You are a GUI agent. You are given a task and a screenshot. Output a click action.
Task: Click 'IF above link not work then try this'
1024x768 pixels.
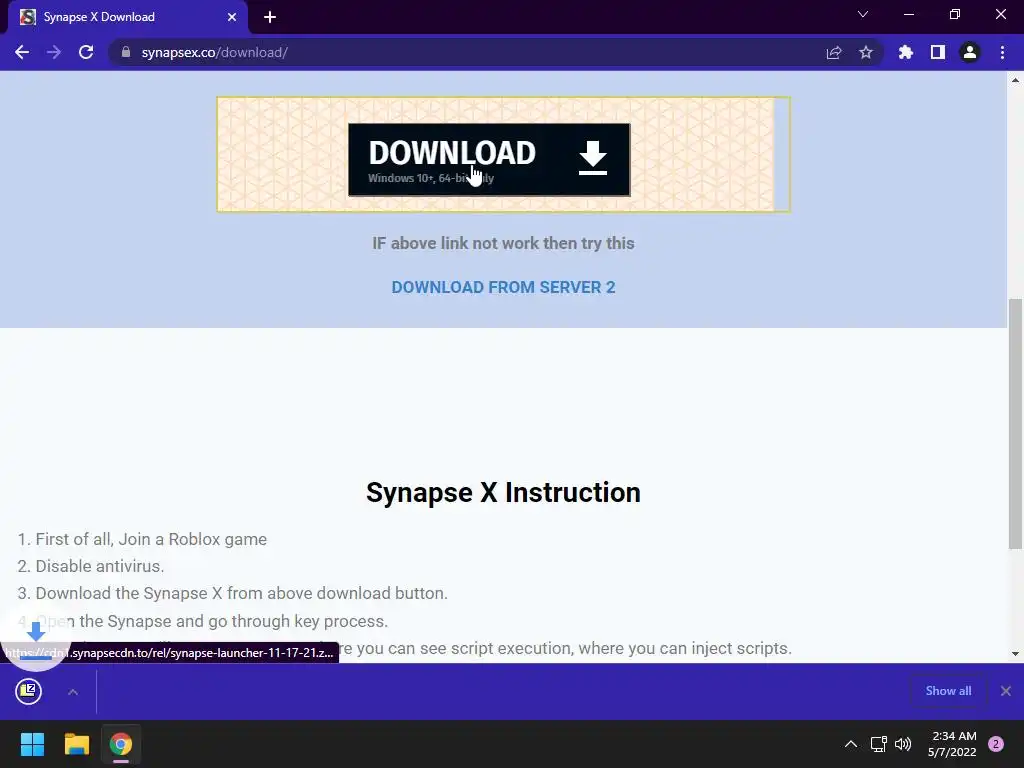pyautogui.click(x=503, y=244)
